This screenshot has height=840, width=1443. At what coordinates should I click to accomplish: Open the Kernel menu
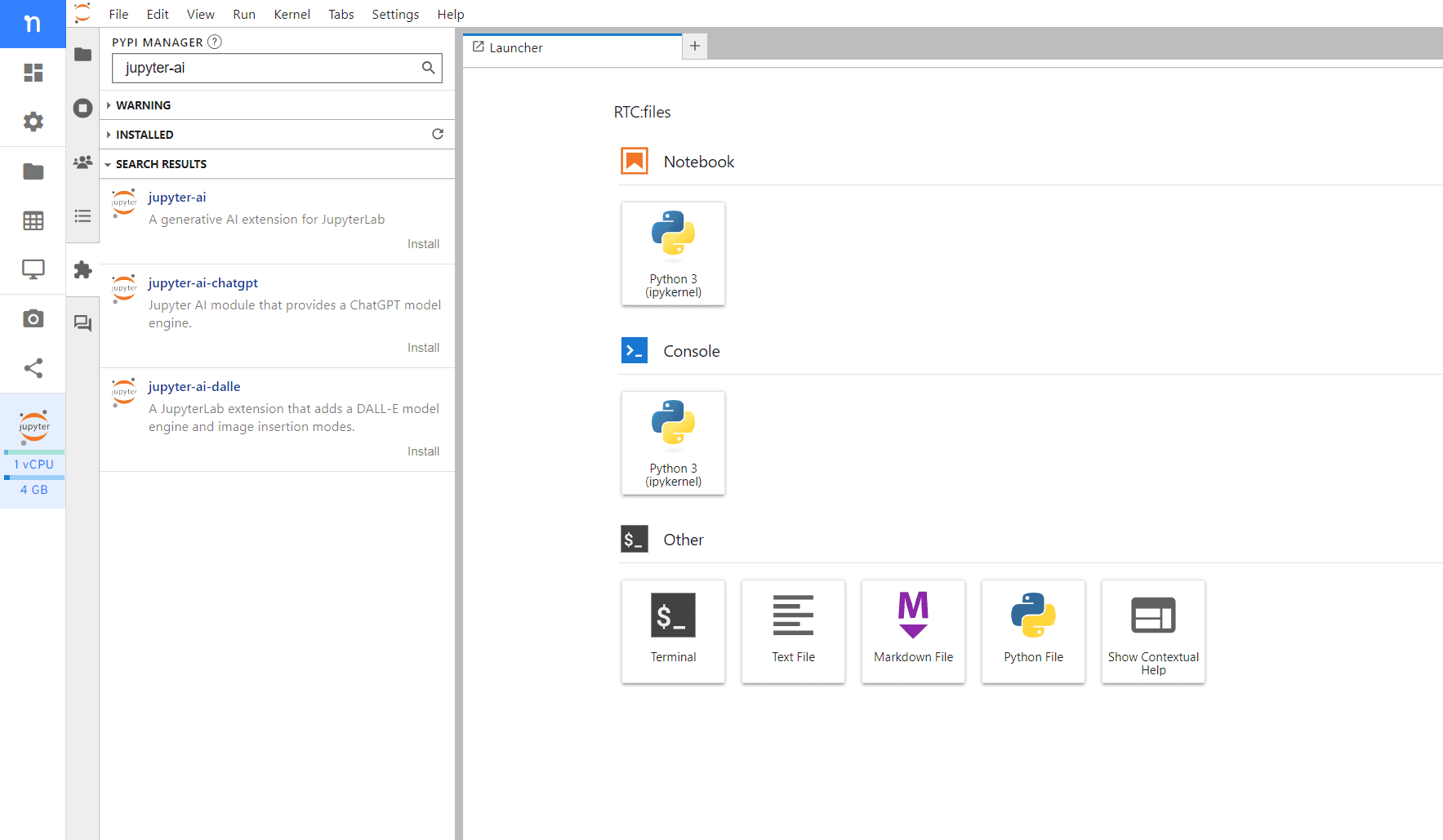click(292, 14)
